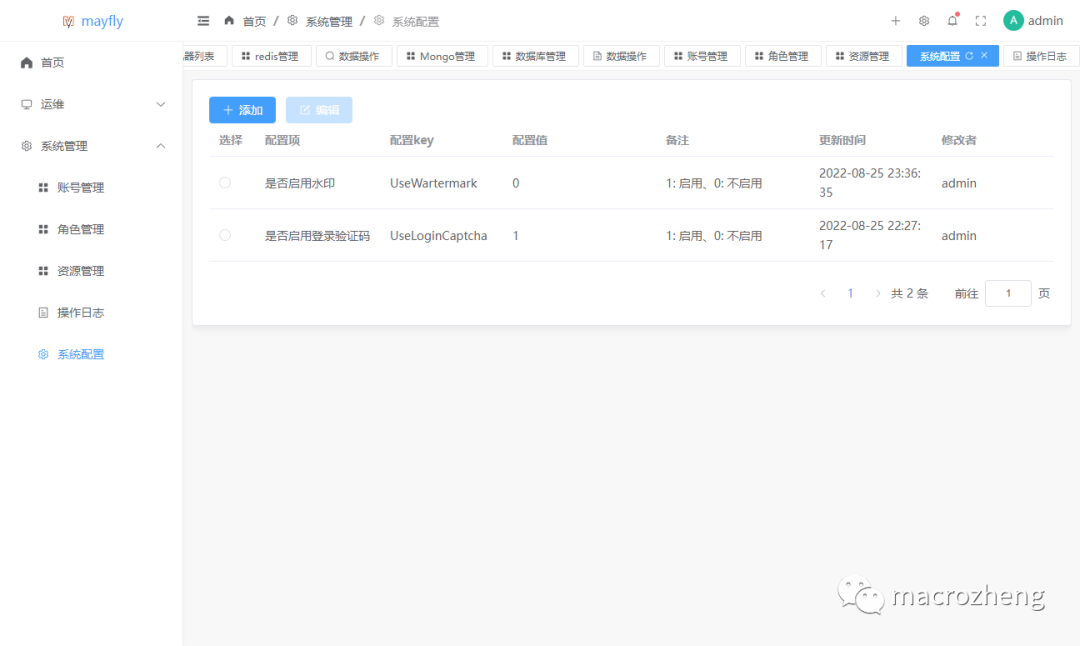Switch to the redis管理 tab
The width and height of the screenshot is (1080, 646).
point(270,56)
